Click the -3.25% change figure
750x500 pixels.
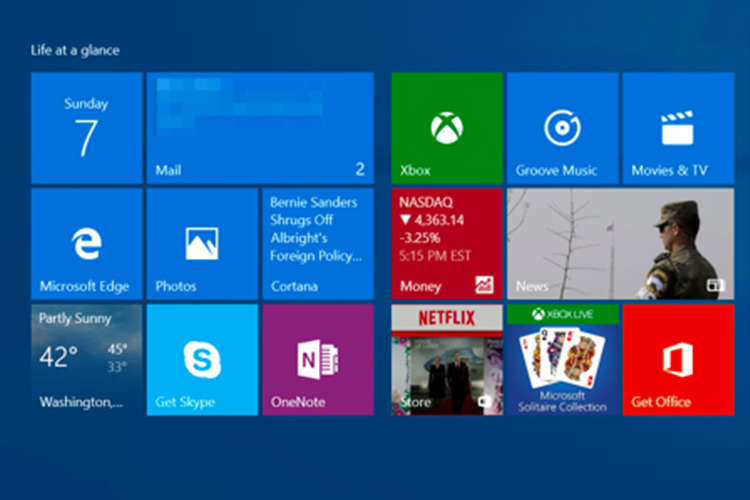point(420,238)
